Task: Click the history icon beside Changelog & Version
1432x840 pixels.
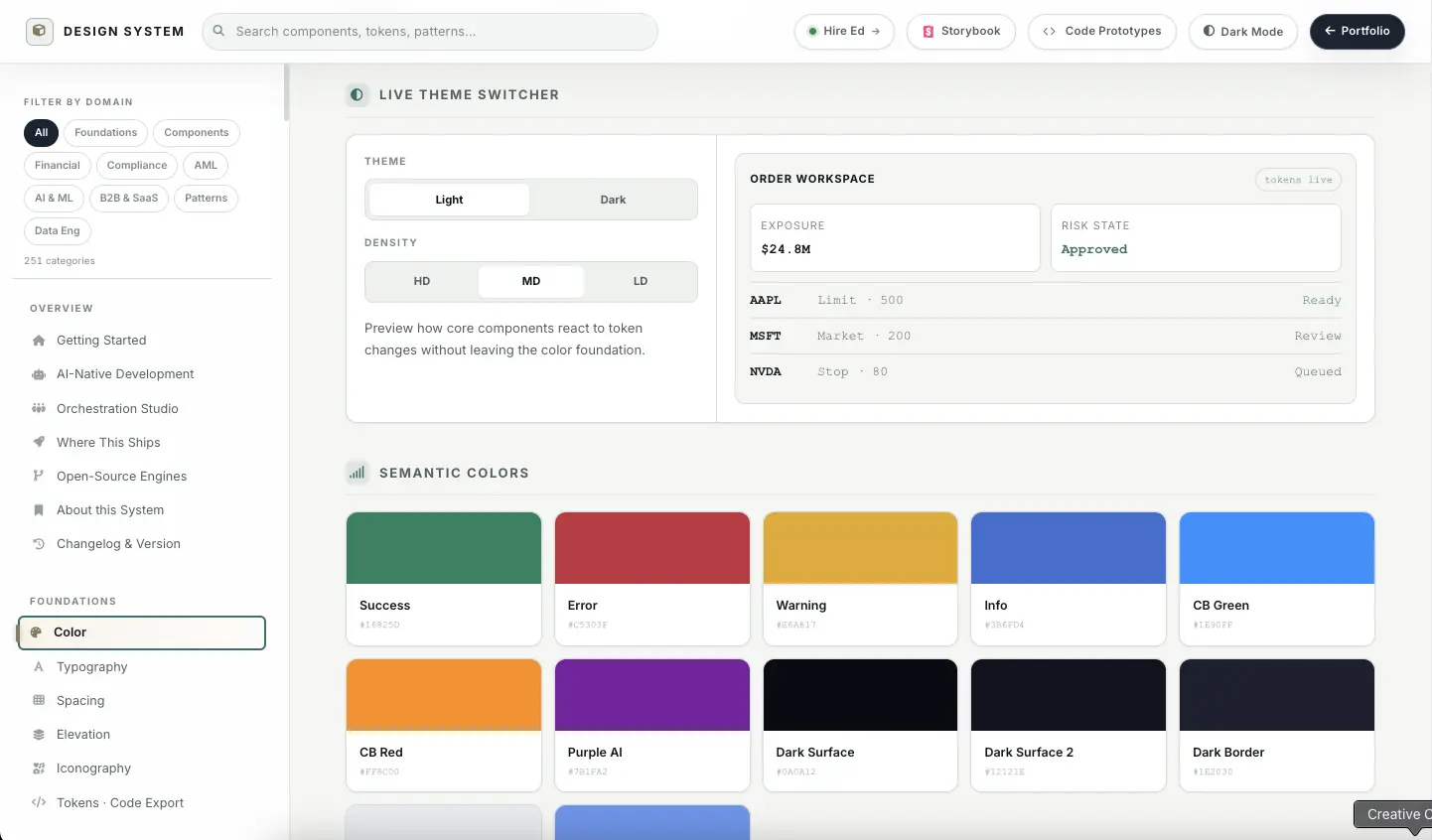Action: 39,543
